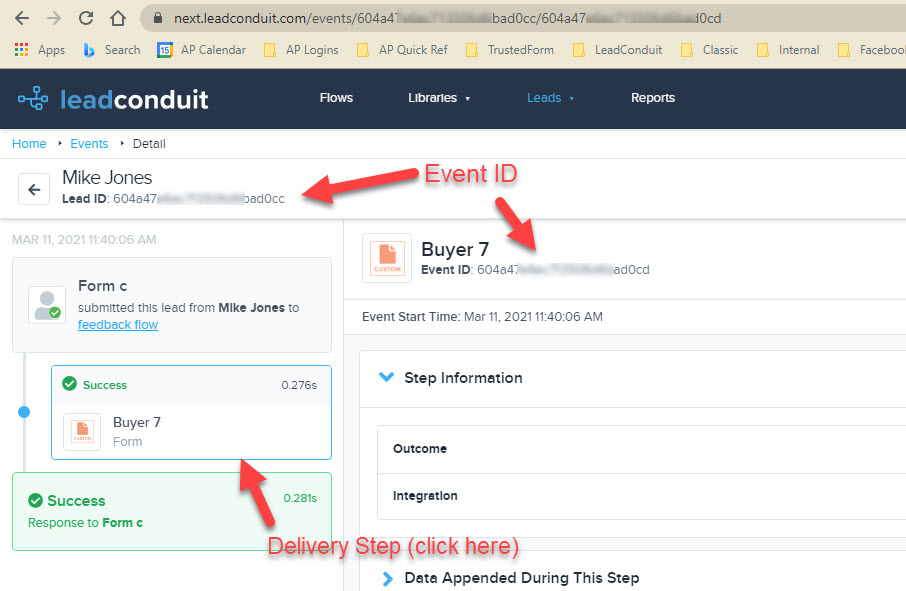Click the 0.281s response time value
This screenshot has width=906, height=591.
(x=300, y=498)
